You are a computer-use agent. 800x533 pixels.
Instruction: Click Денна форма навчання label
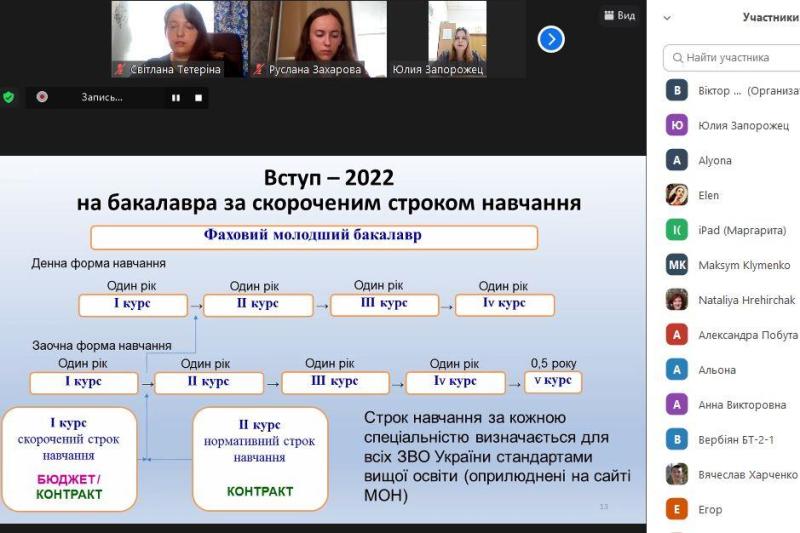(x=98, y=263)
